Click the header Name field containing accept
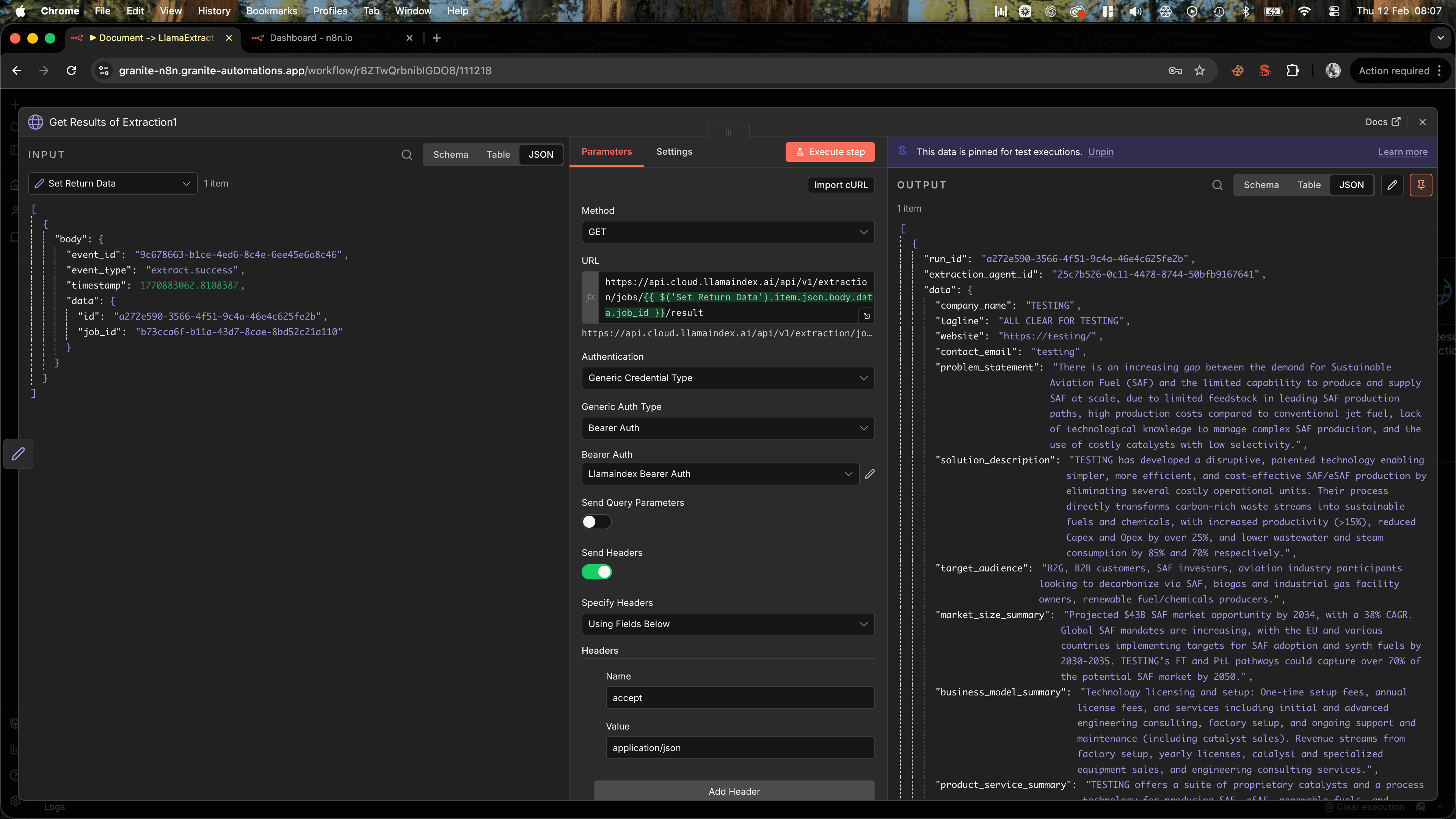Viewport: 1456px width, 819px height. point(739,698)
